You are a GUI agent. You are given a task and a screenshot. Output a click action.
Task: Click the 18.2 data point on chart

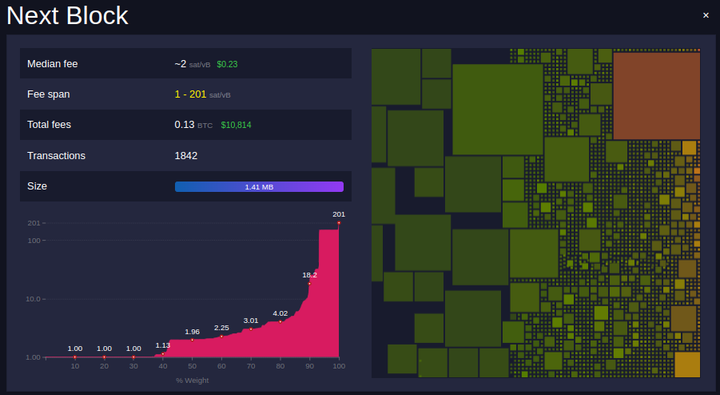coord(309,283)
